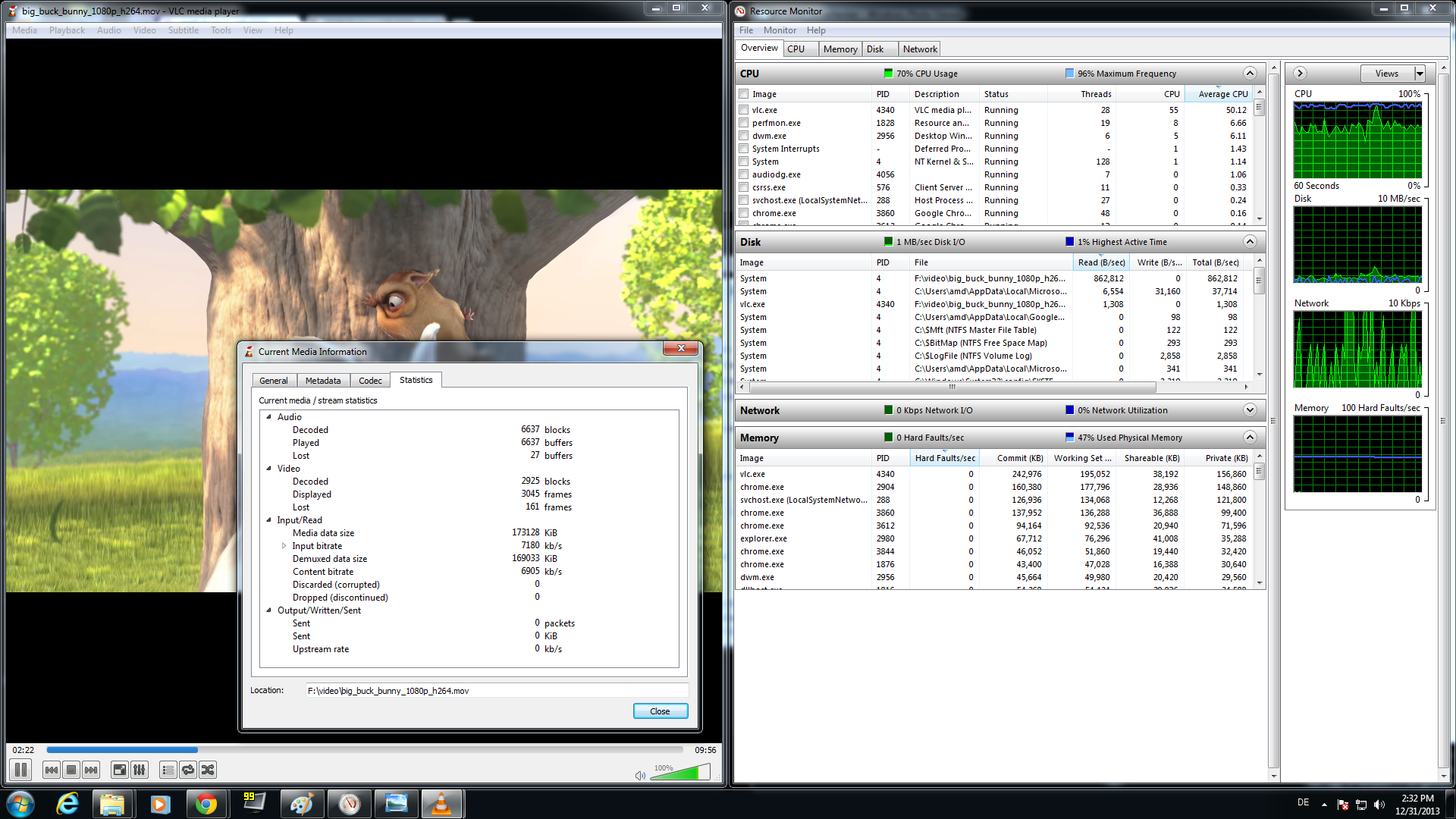The width and height of the screenshot is (1456, 819).
Task: Collapse Video statistics tree node
Action: point(268,468)
